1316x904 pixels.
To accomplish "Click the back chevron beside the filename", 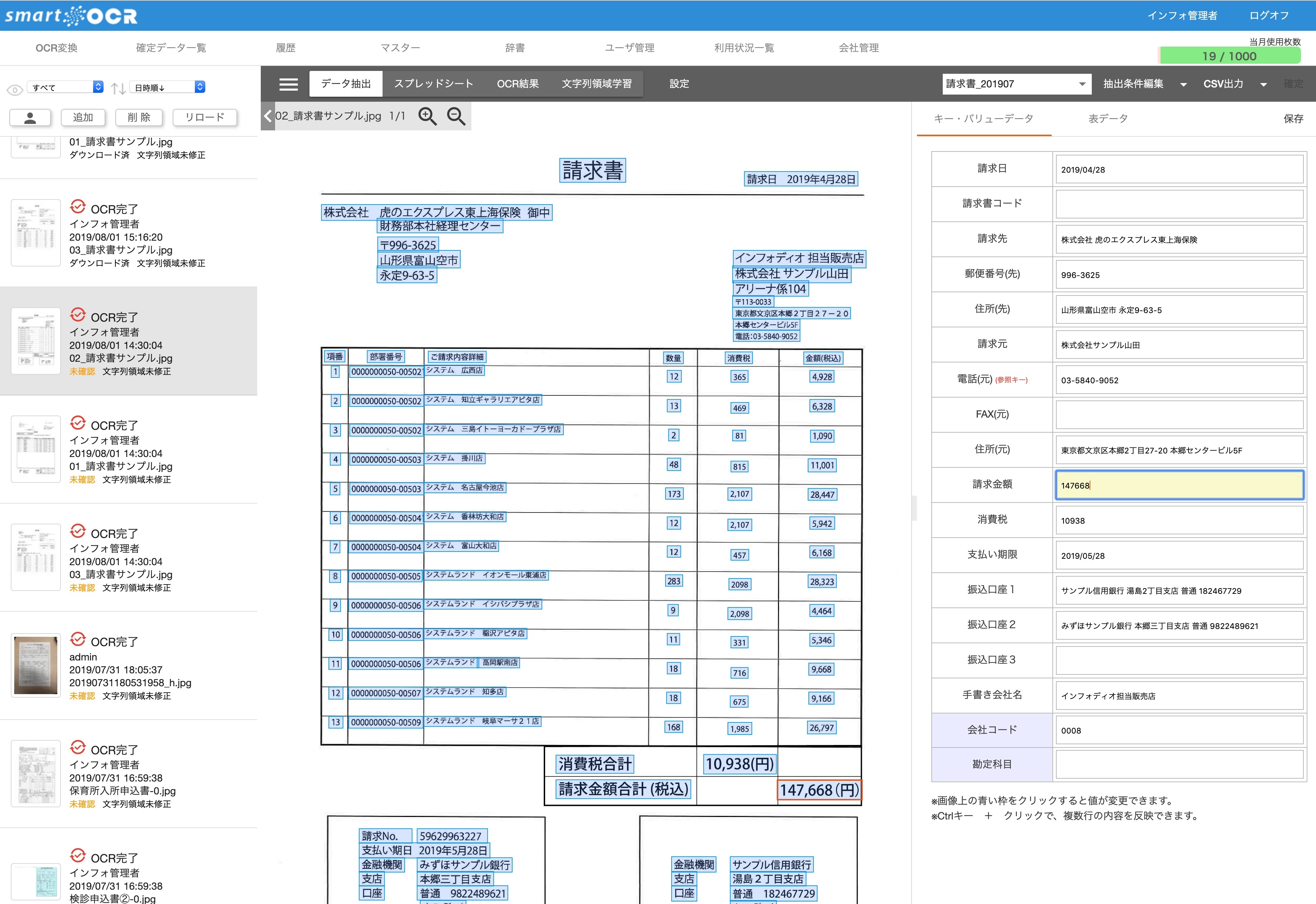I will coord(268,116).
